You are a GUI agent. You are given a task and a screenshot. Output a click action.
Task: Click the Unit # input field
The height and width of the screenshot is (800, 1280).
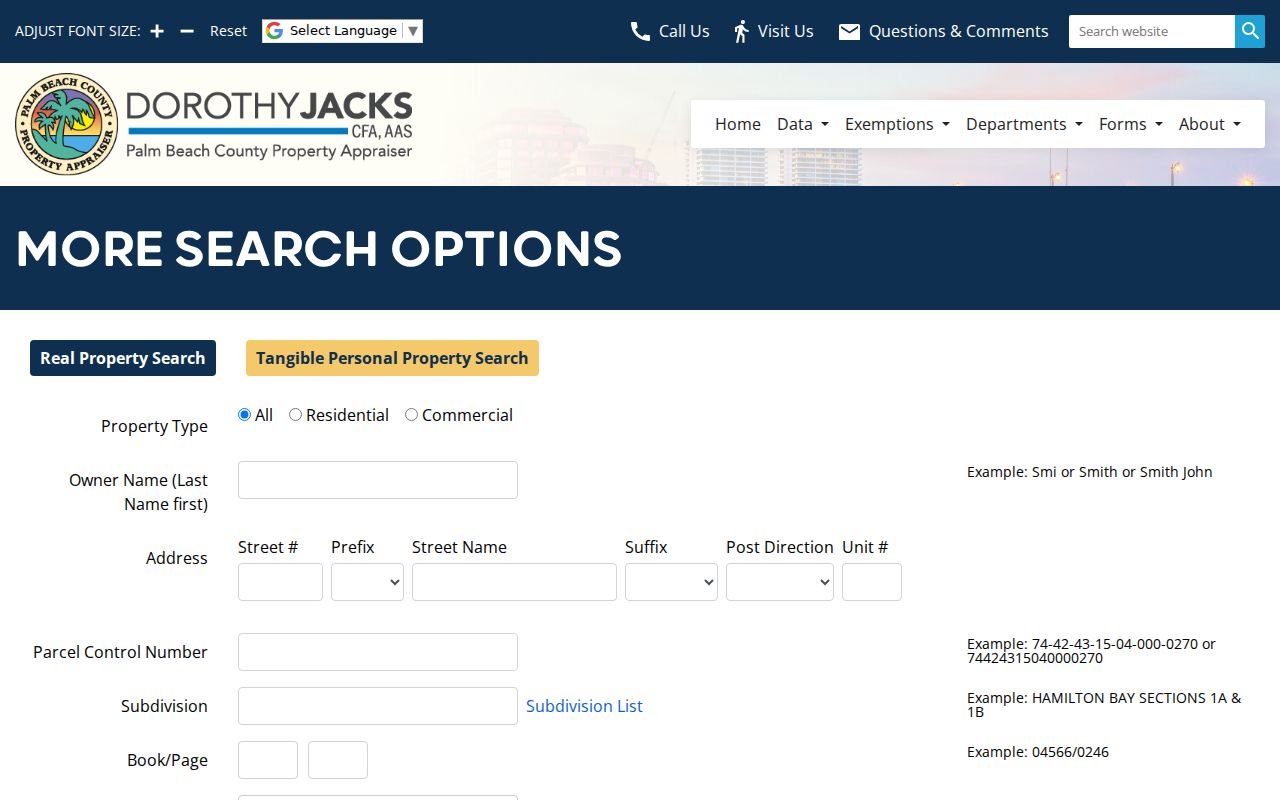[x=872, y=582]
